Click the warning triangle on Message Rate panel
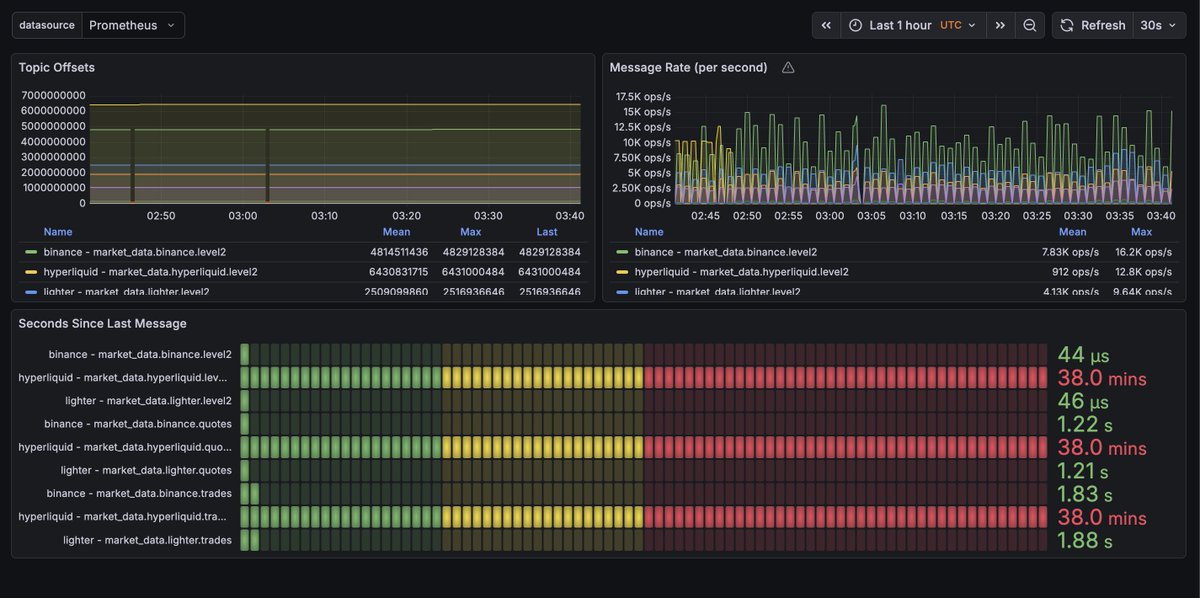This screenshot has height=598, width=1200. point(788,68)
